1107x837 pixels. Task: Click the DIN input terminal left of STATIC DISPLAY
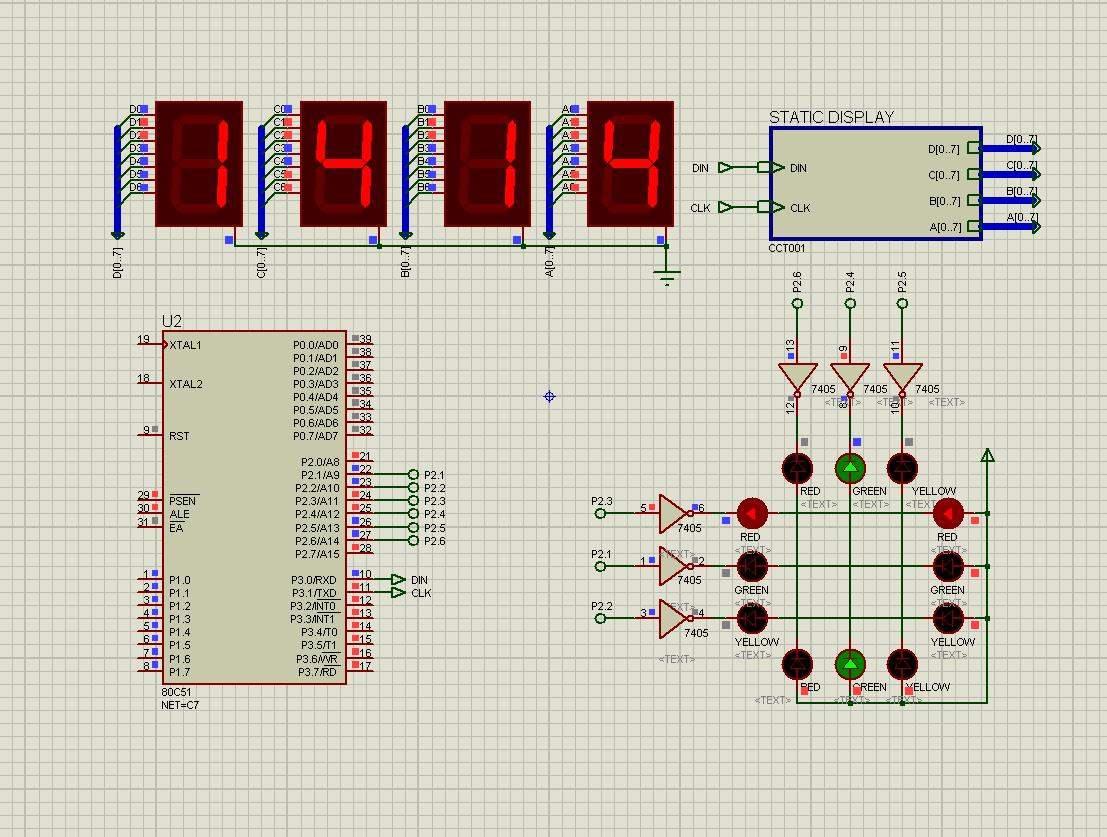click(725, 167)
